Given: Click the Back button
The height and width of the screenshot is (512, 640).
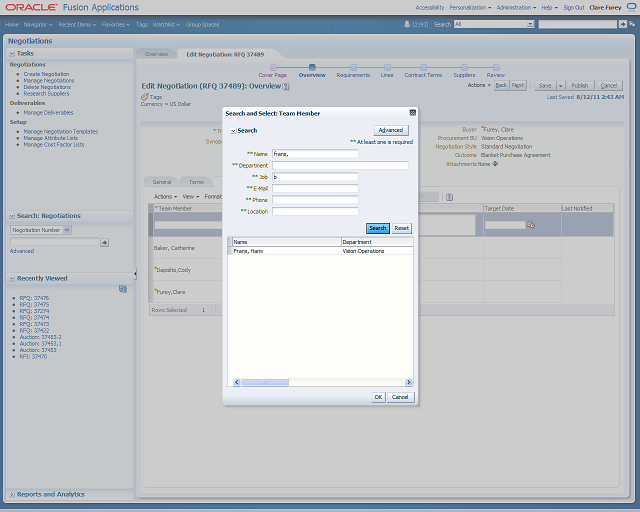Looking at the screenshot, I should (502, 85).
